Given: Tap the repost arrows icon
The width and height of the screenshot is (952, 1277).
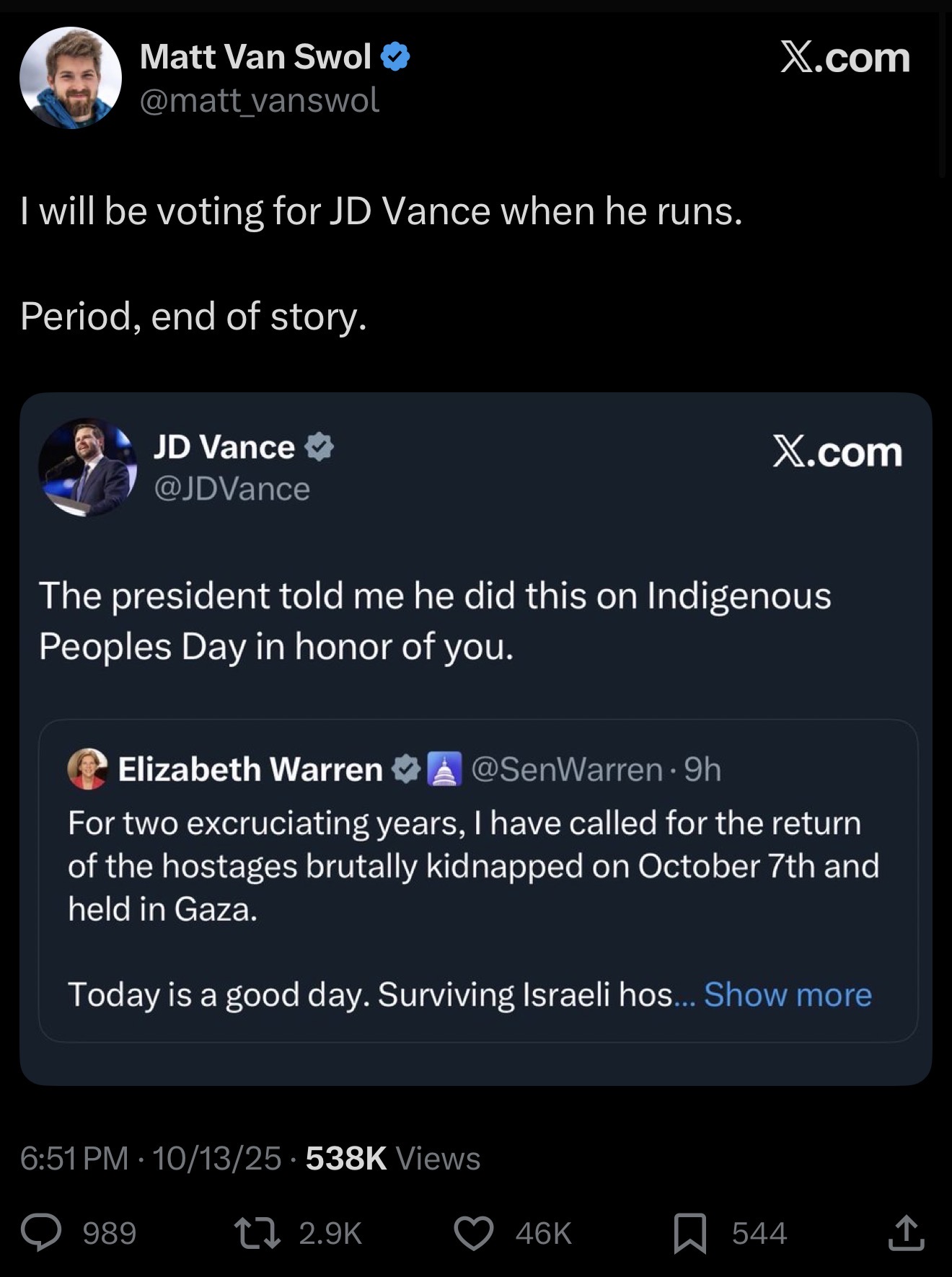Looking at the screenshot, I should [257, 1232].
